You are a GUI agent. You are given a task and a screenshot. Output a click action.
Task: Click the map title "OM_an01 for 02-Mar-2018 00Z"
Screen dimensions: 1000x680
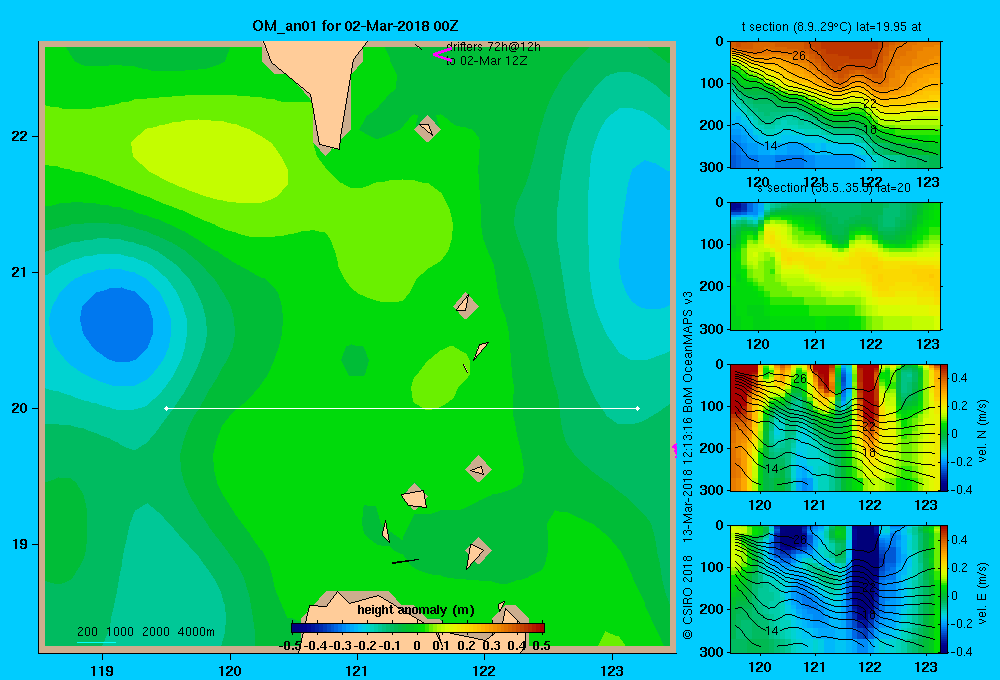coord(355,26)
